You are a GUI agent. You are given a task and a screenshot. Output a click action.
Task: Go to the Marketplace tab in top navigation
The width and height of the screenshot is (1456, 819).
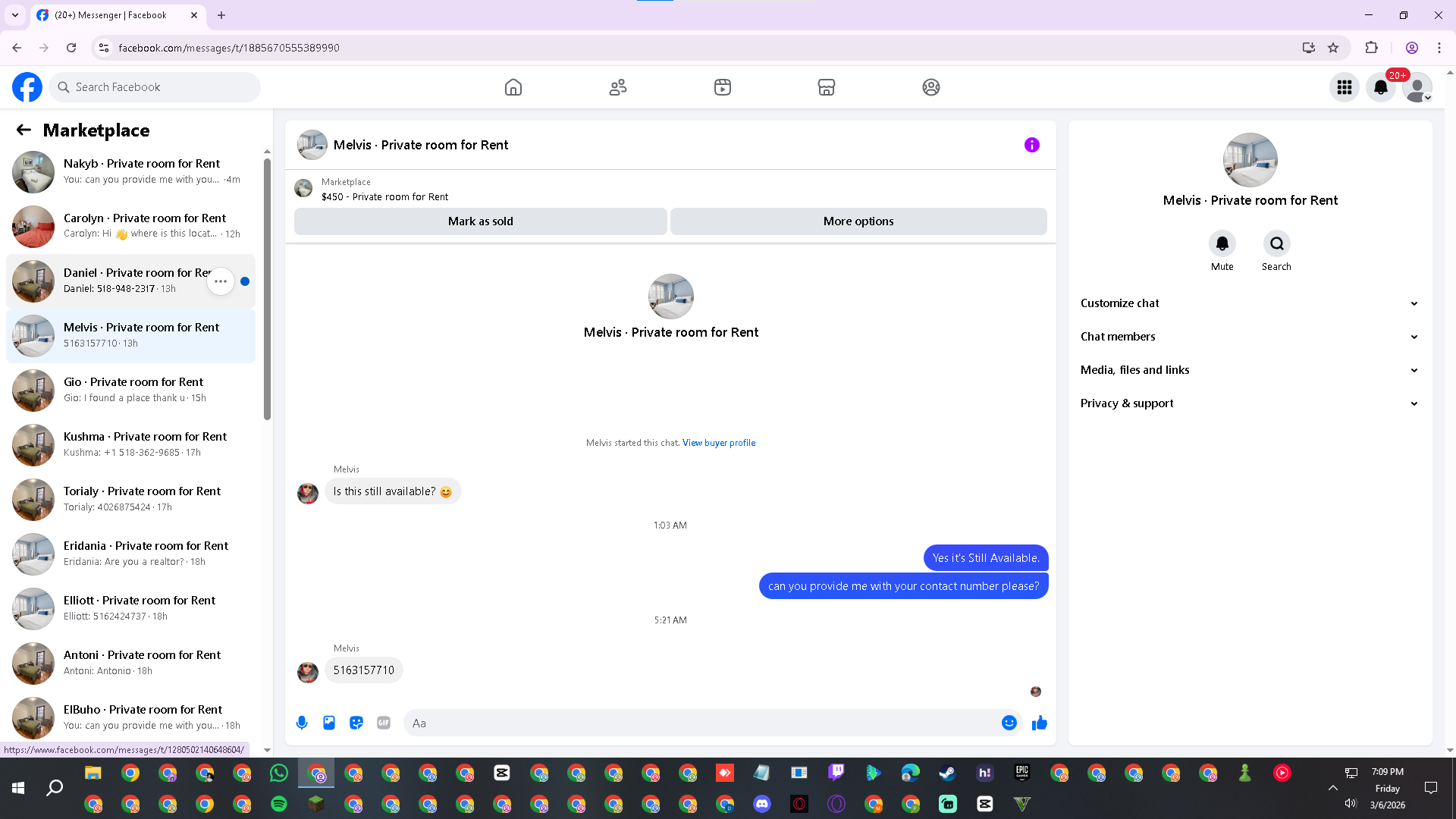coord(827,87)
